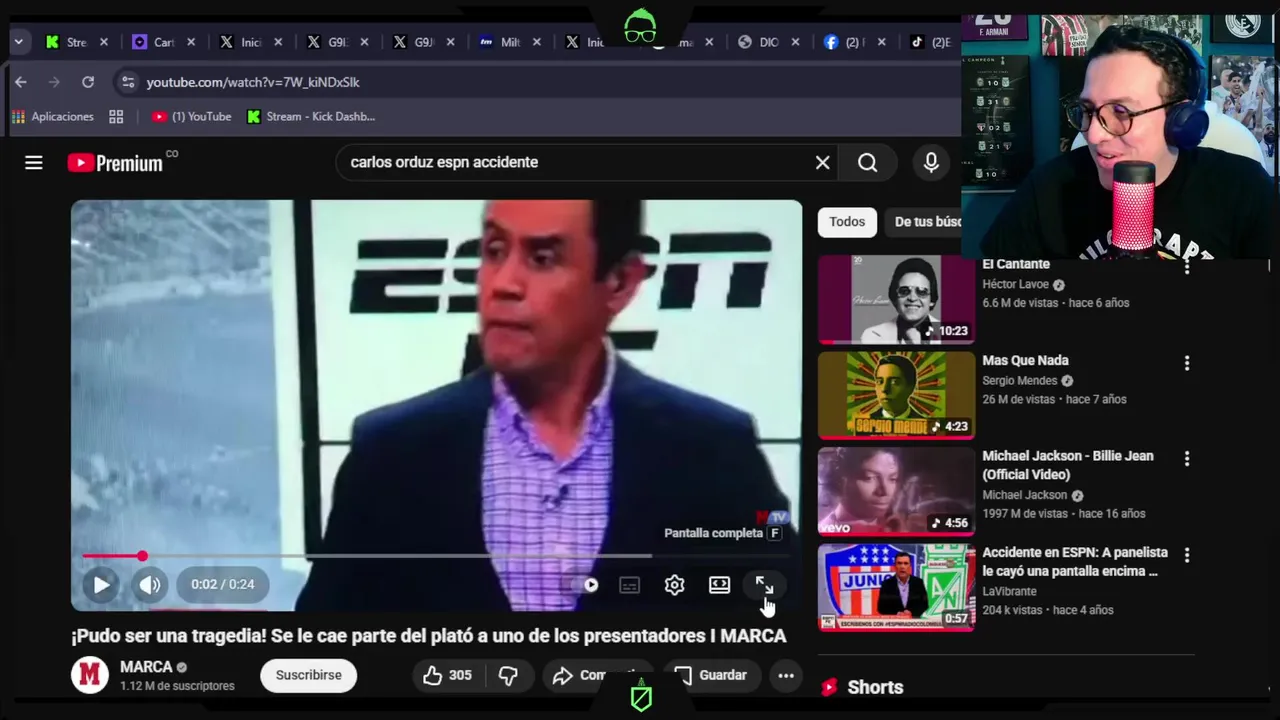Image resolution: width=1280 pixels, height=720 pixels.
Task: Open the Mas Que Nada thumbnail
Action: tap(896, 395)
